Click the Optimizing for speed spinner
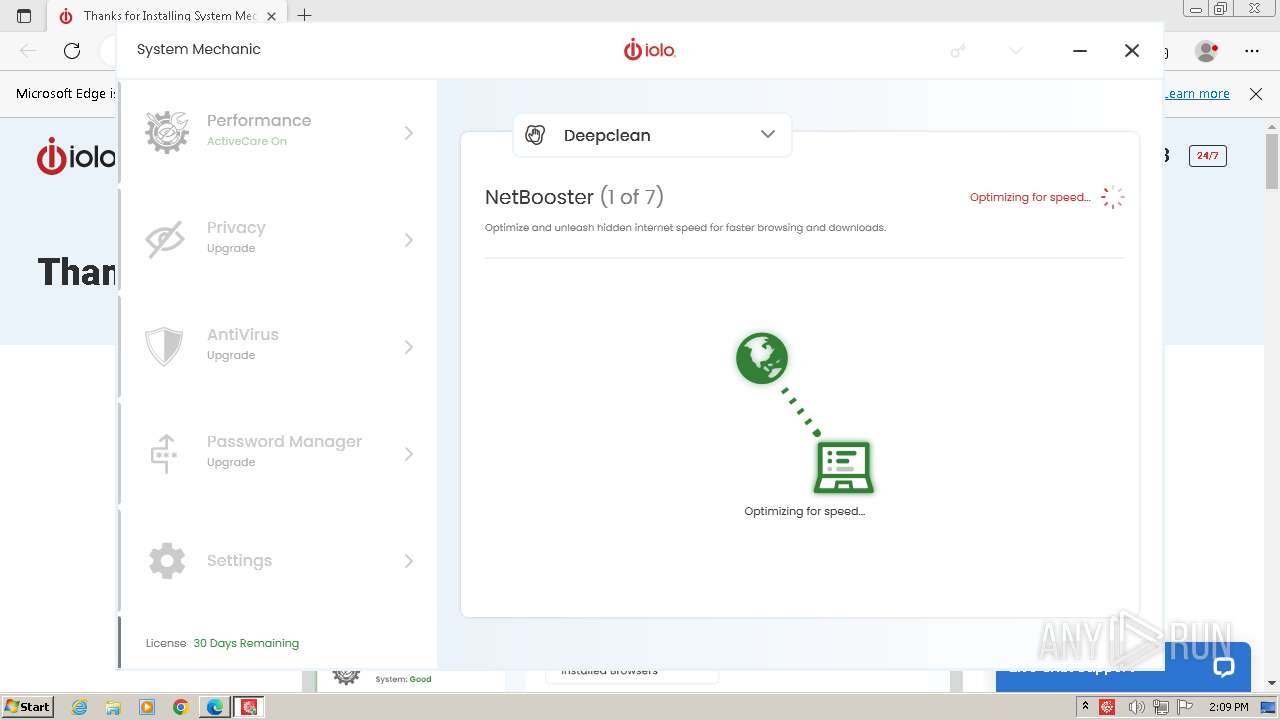The image size is (1280, 720). (1112, 197)
